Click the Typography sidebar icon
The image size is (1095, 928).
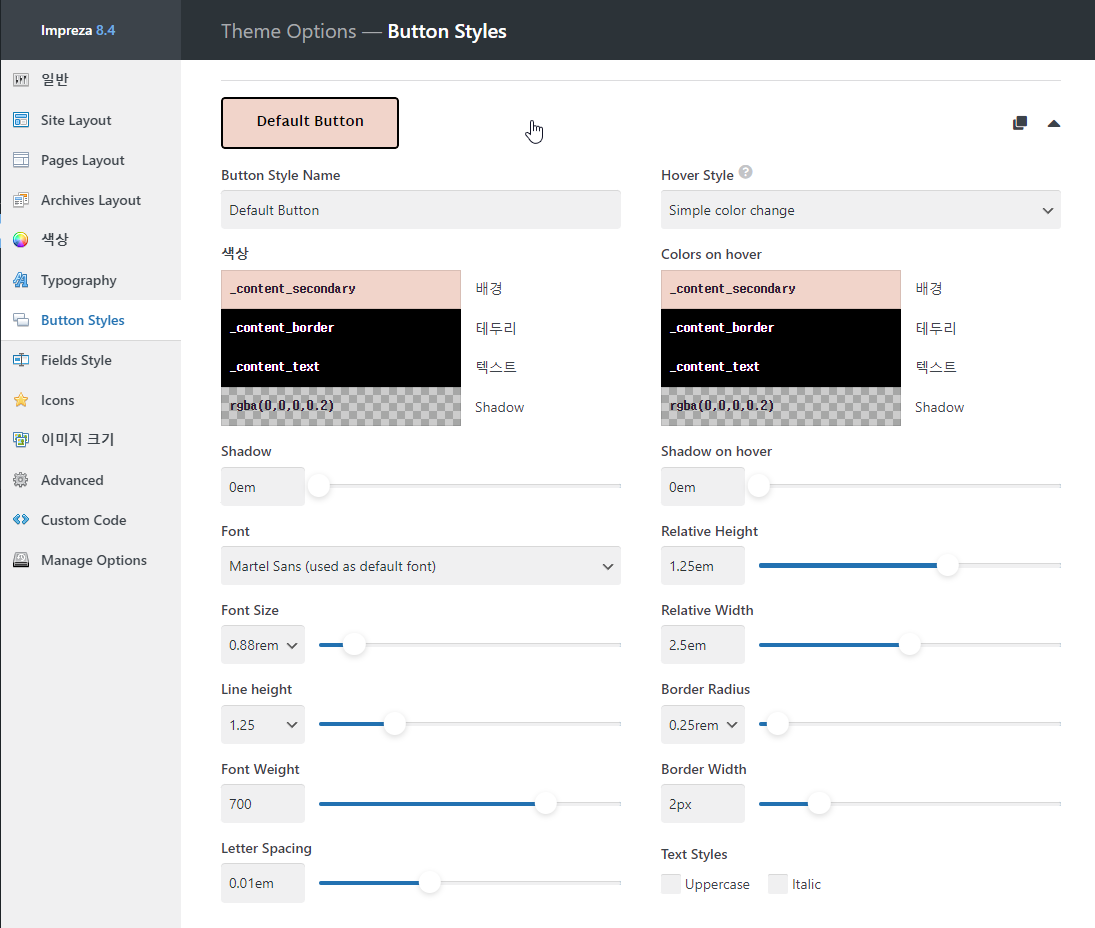pyautogui.click(x=21, y=280)
